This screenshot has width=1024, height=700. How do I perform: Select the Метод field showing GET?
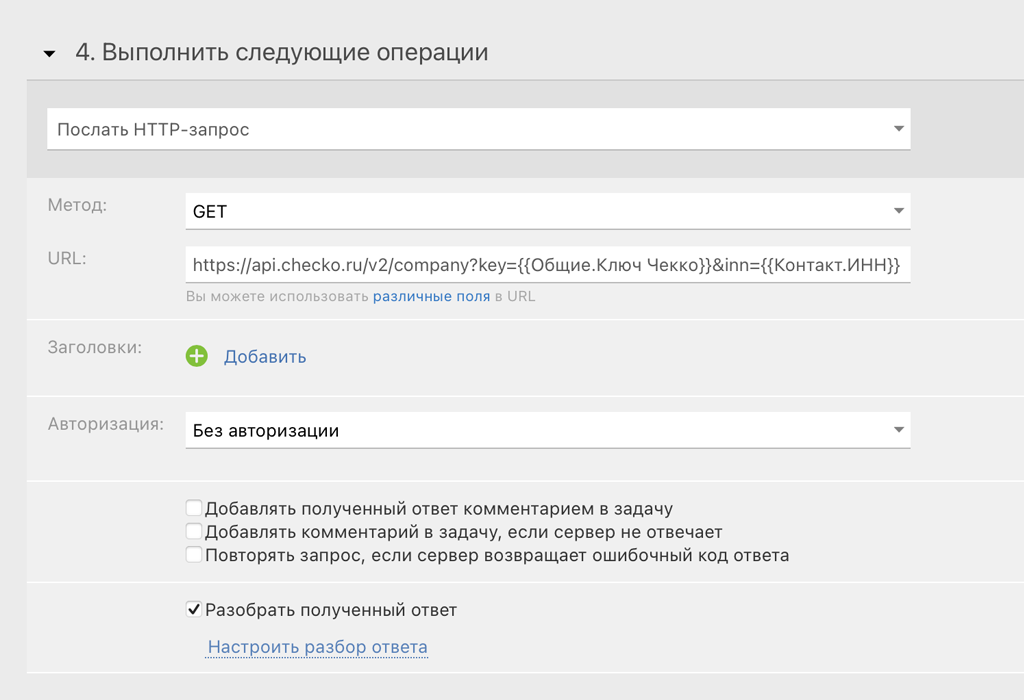tap(500, 211)
